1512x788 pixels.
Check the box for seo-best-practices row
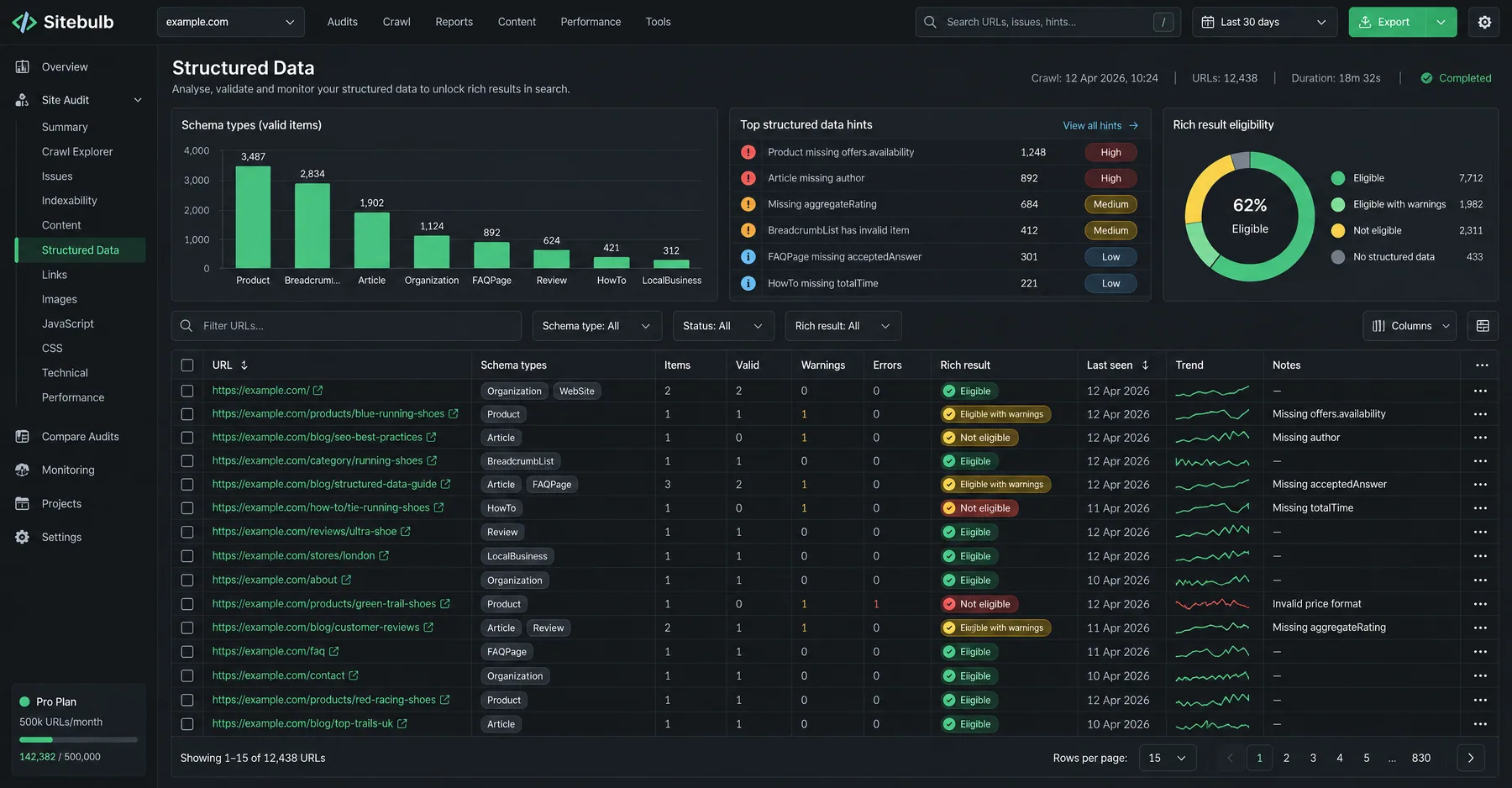coord(187,438)
